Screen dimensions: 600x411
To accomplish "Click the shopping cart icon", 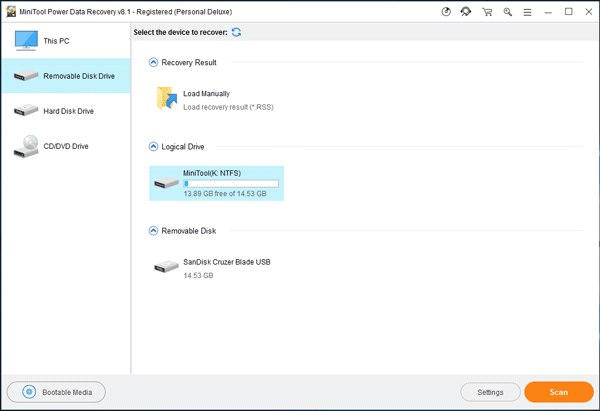I will click(487, 12).
